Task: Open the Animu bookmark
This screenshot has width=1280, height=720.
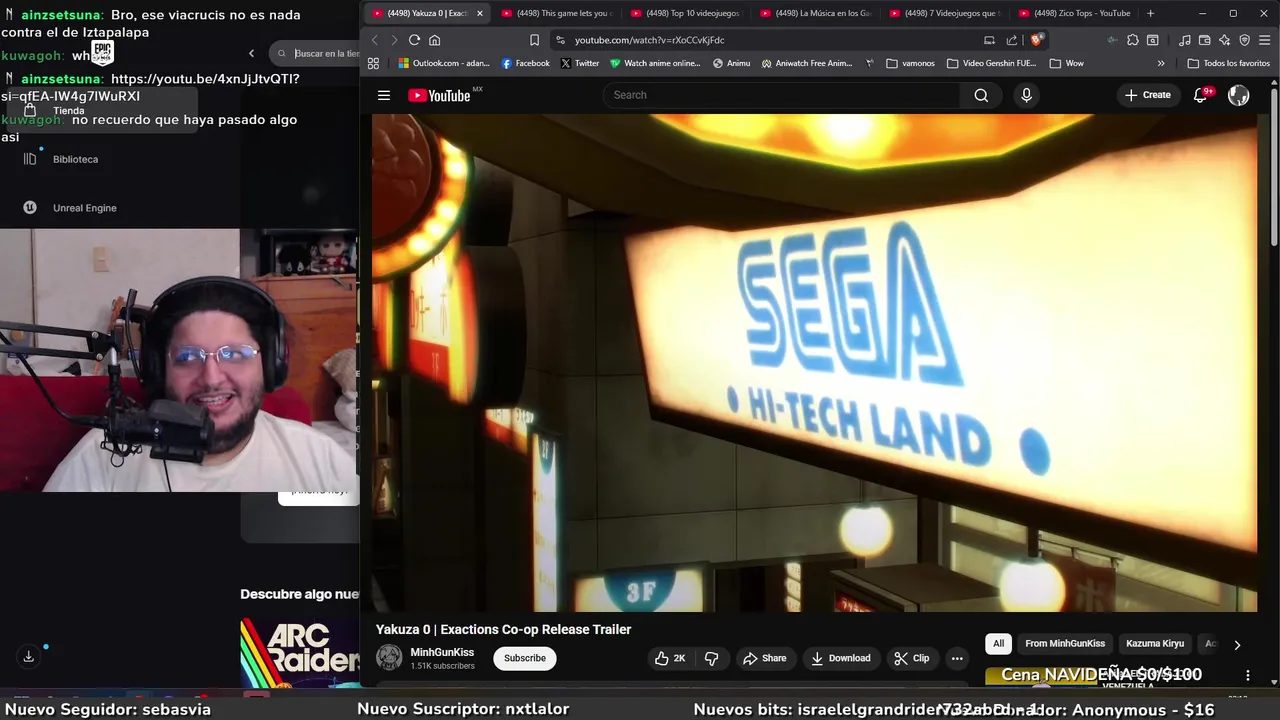Action: (x=732, y=63)
